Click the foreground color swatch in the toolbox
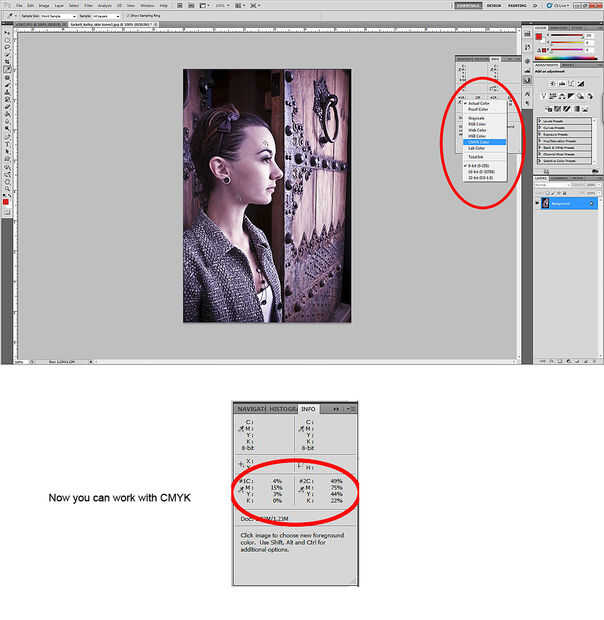Image resolution: width=604 pixels, height=620 pixels. click(x=6, y=202)
